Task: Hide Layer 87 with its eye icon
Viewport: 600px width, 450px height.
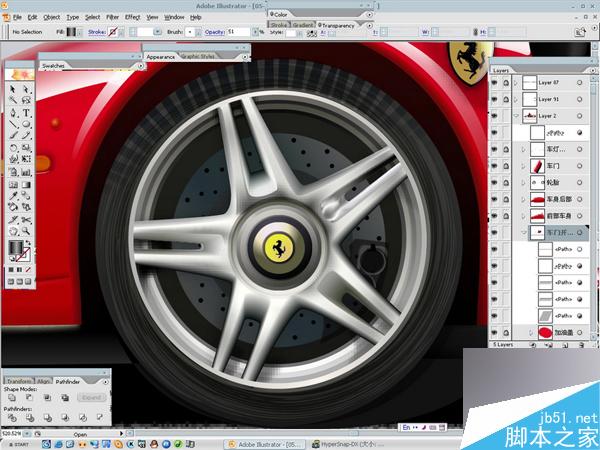Action: pos(494,82)
